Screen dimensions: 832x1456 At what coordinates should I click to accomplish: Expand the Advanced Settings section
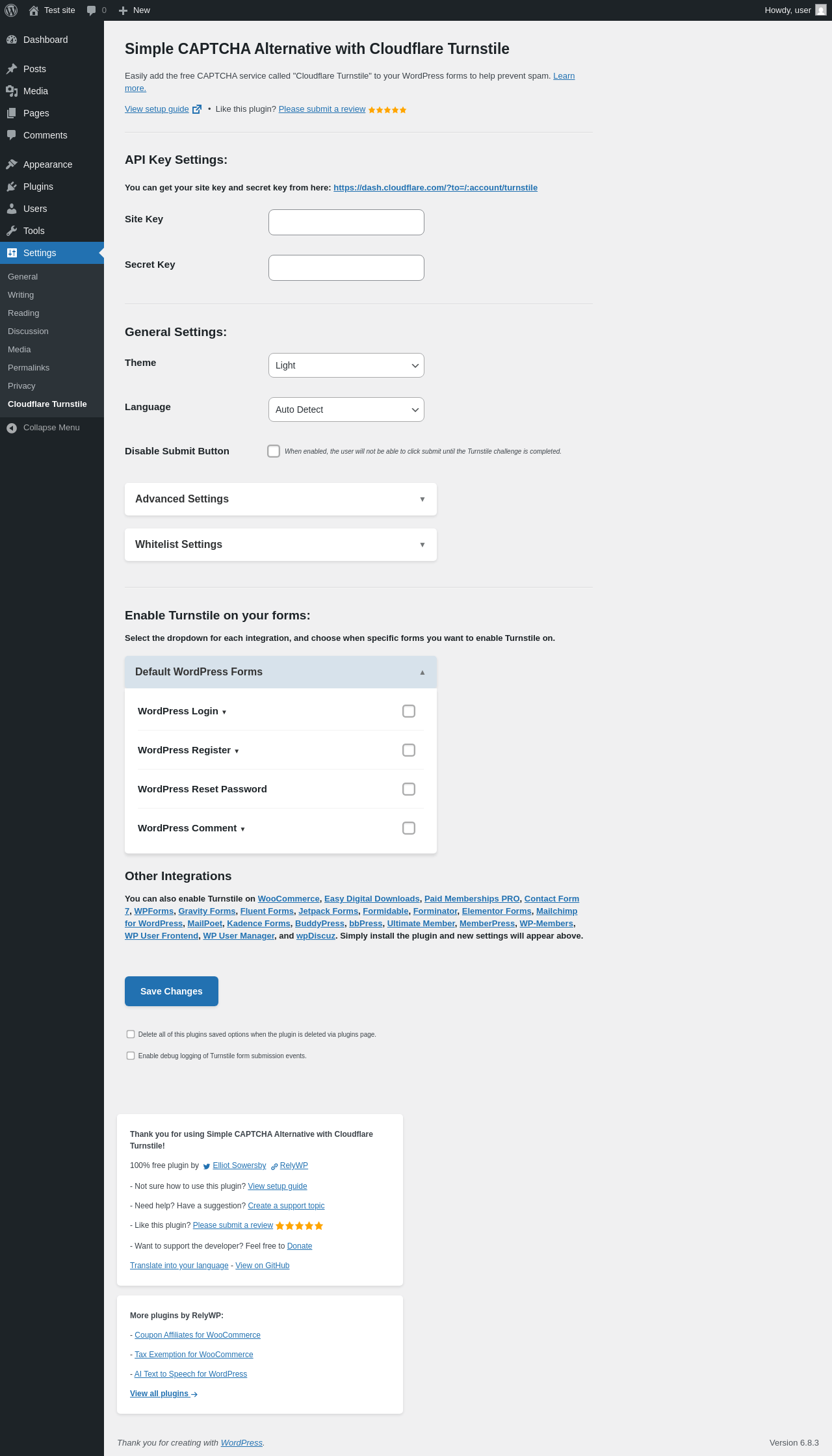[280, 499]
